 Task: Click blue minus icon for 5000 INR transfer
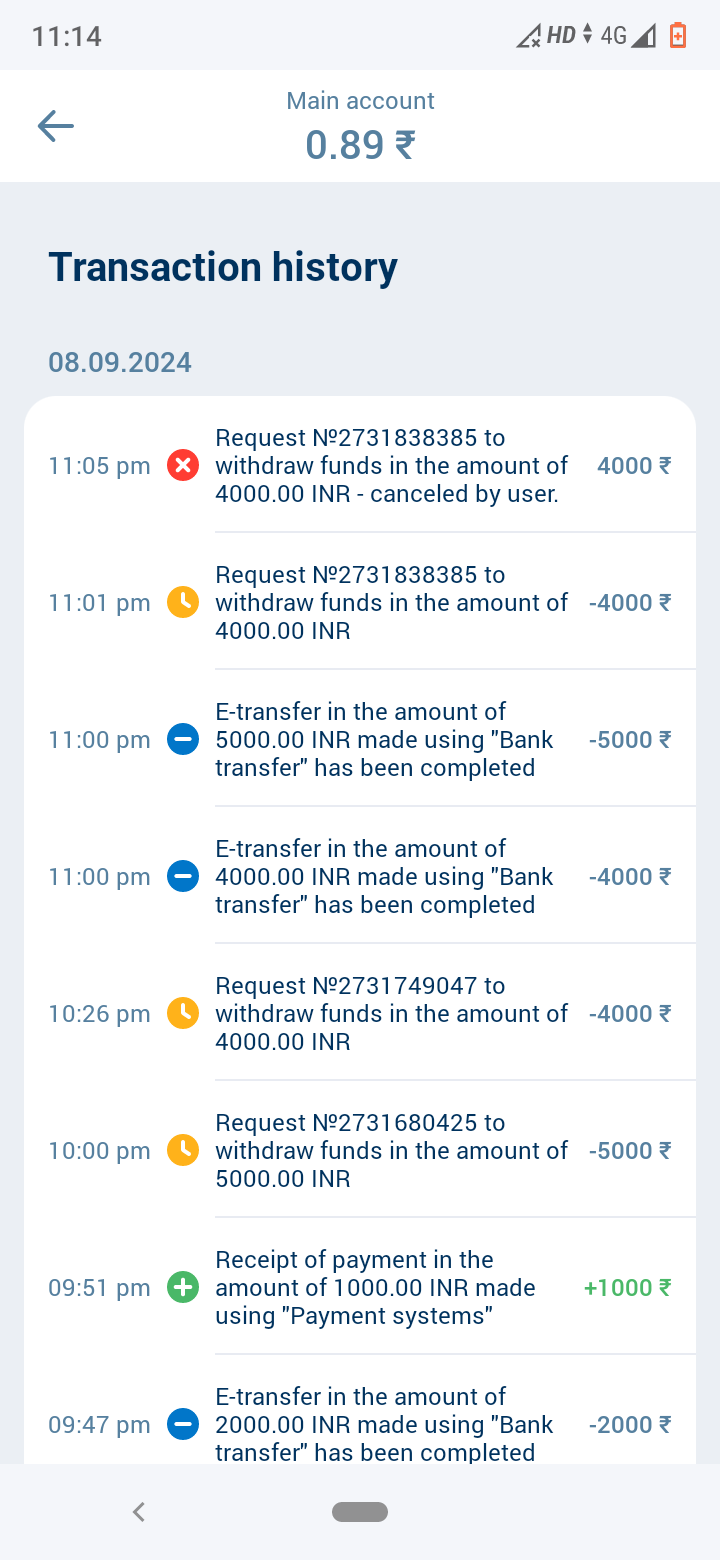(183, 740)
